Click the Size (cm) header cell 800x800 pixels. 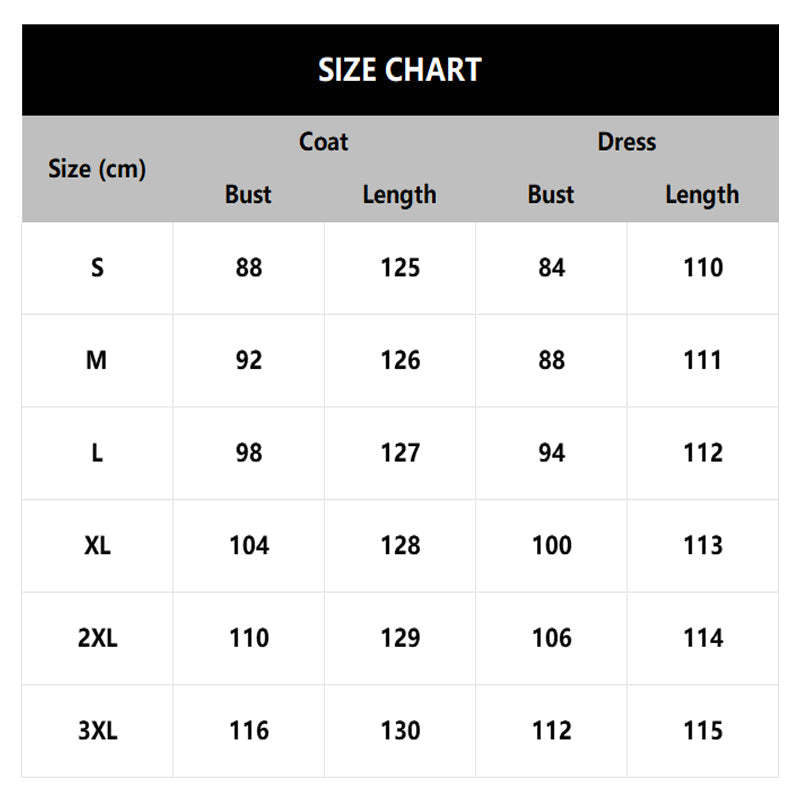coord(97,169)
